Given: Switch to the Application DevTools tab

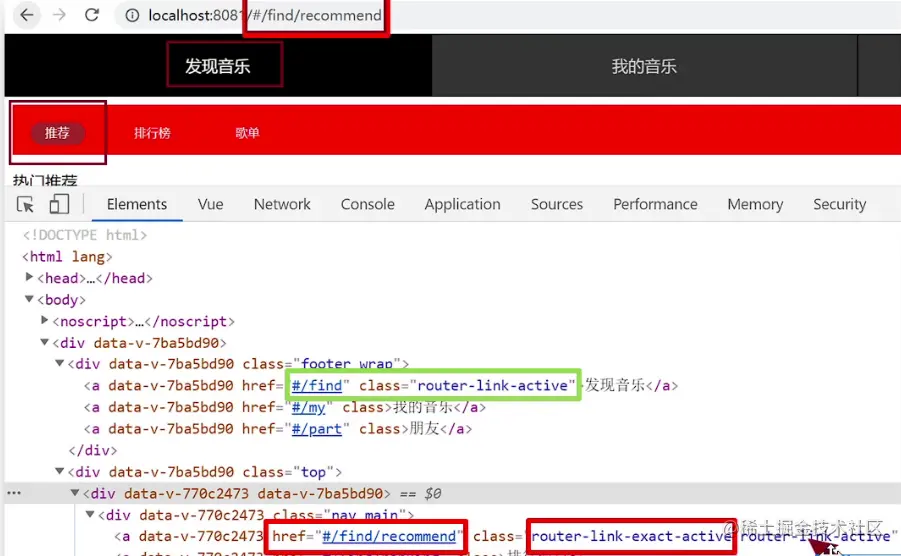Looking at the screenshot, I should pos(463,204).
